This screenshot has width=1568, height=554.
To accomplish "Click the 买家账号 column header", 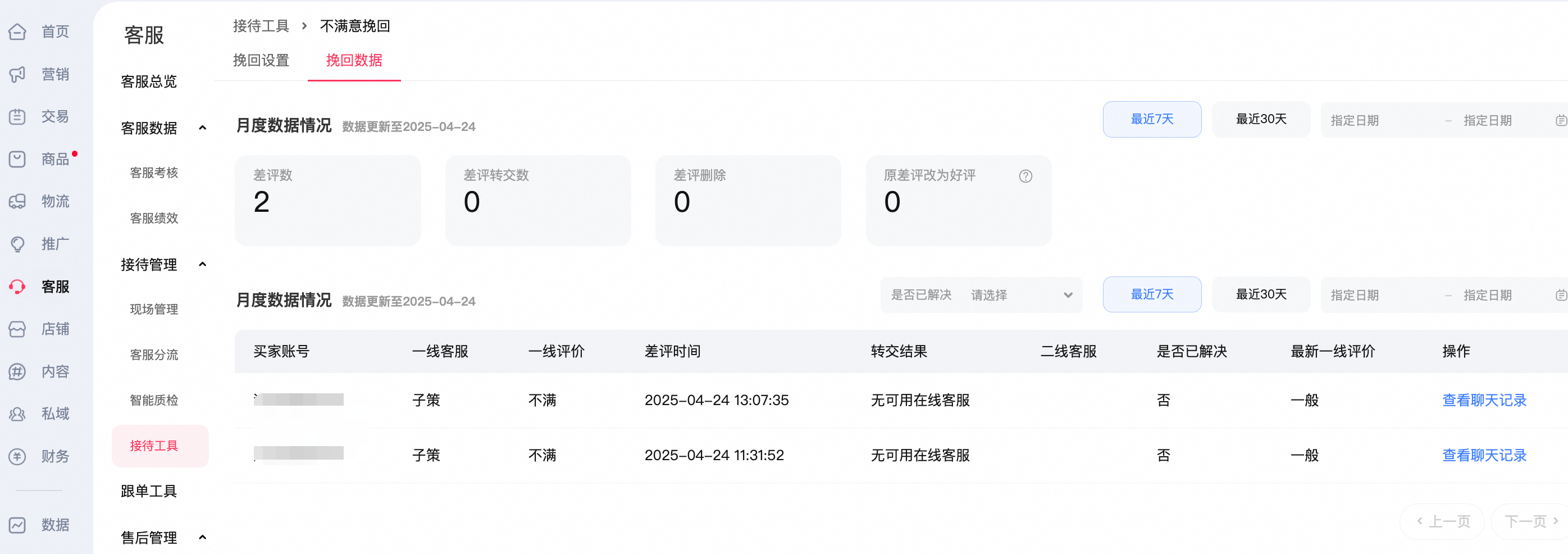I will pyautogui.click(x=281, y=351).
